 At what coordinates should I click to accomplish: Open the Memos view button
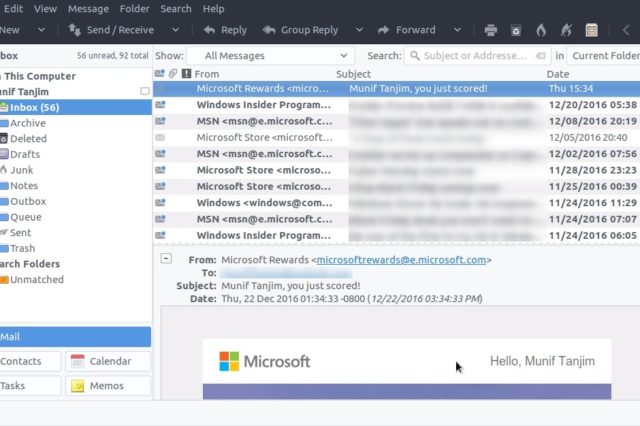108,386
